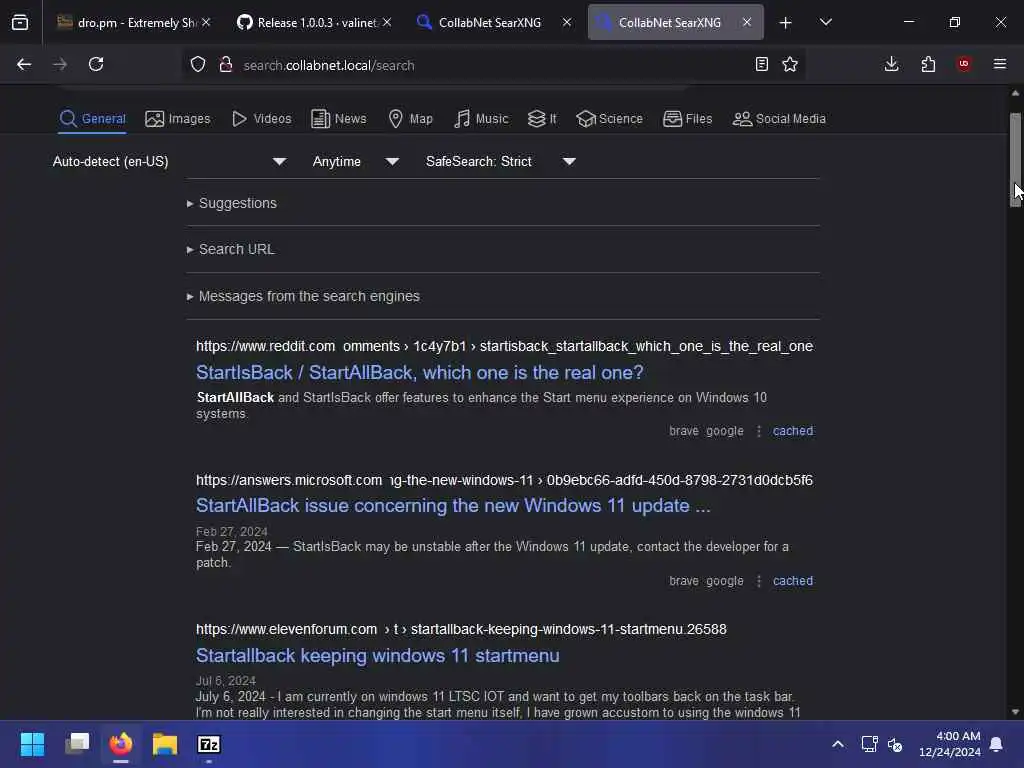Close the dro.pm tab
The width and height of the screenshot is (1024, 768).
pos(206,22)
